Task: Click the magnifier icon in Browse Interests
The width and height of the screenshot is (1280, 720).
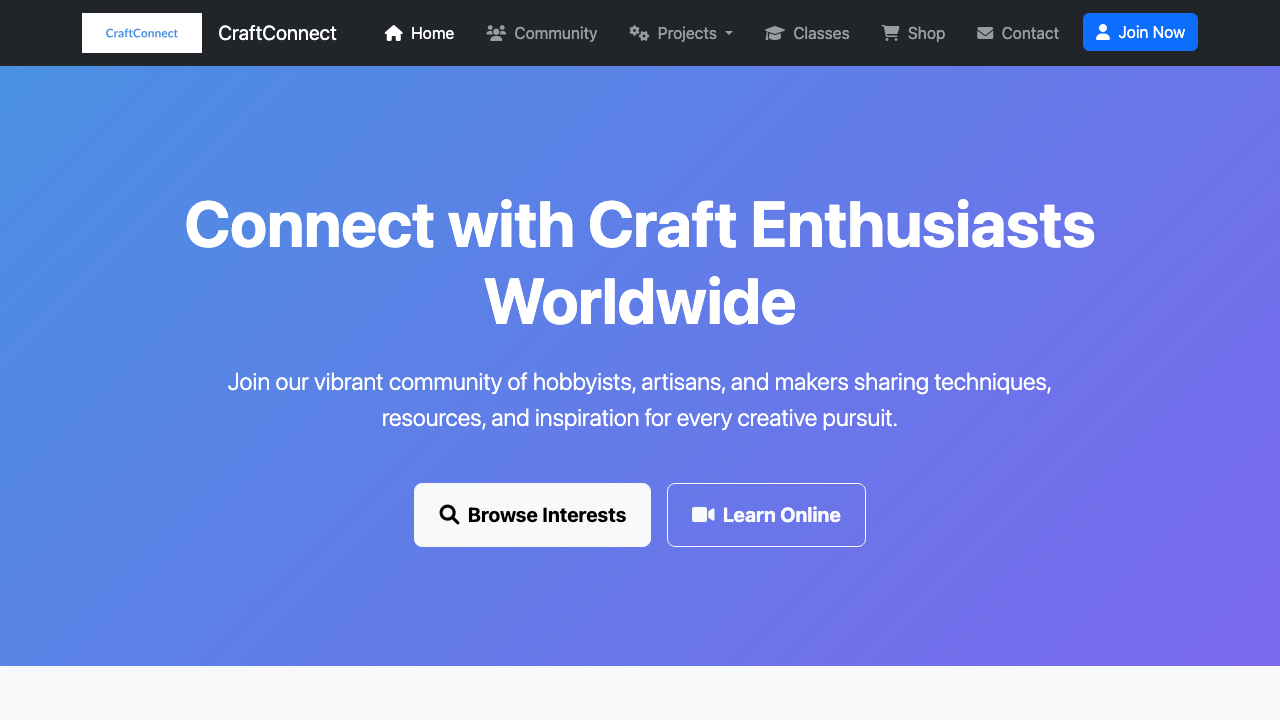Action: tap(449, 515)
